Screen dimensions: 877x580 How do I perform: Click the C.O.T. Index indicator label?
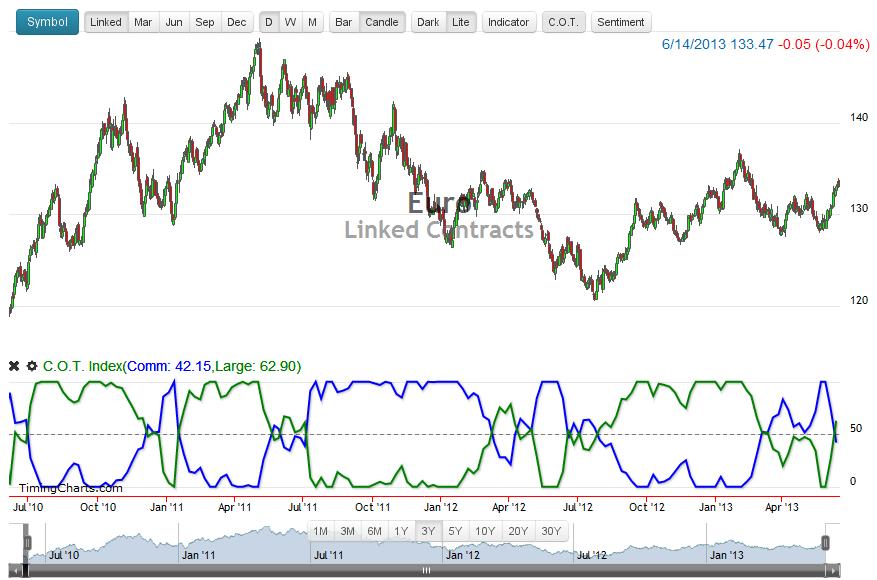click(172, 366)
